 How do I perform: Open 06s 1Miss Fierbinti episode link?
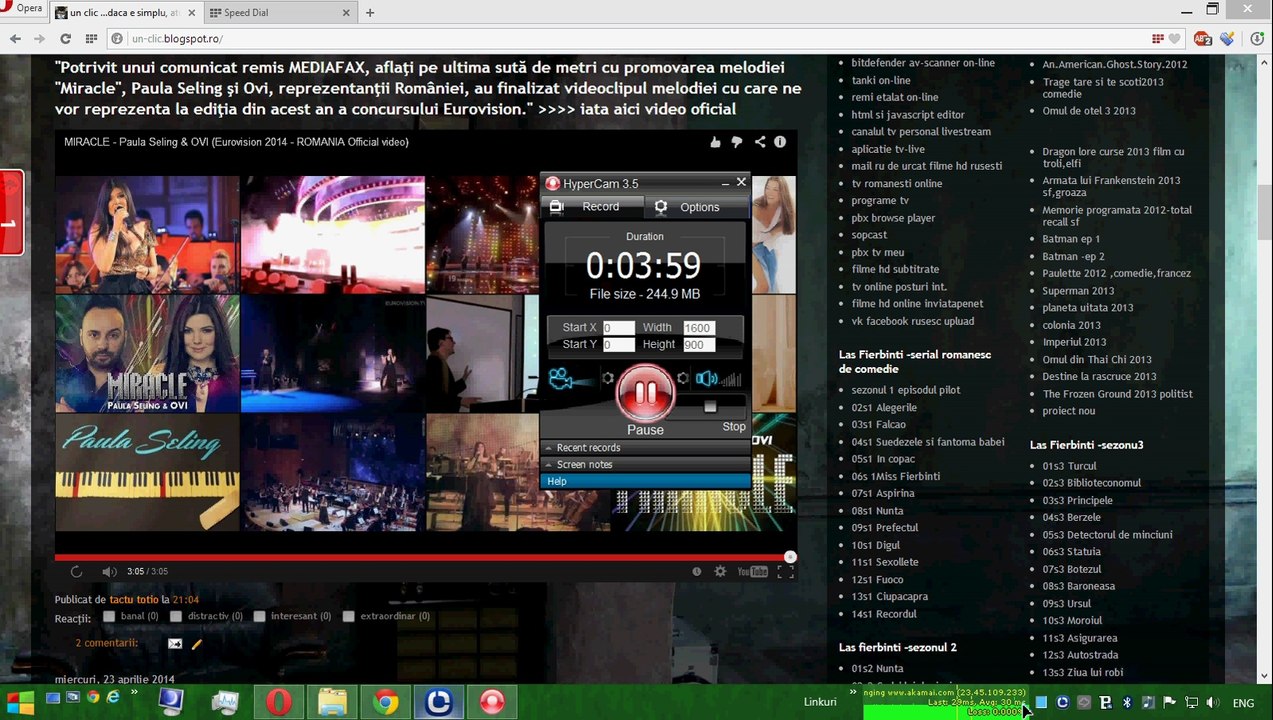pyautogui.click(x=896, y=476)
